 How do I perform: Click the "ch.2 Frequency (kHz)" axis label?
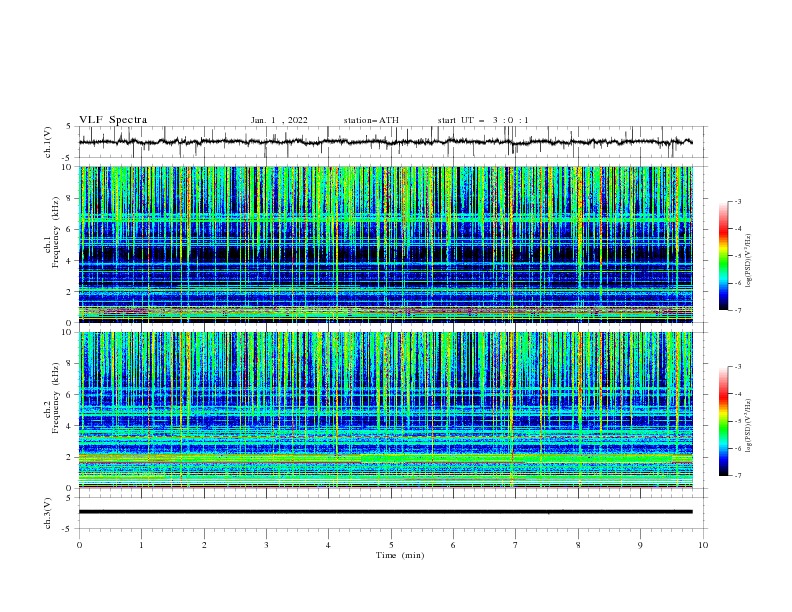point(51,397)
